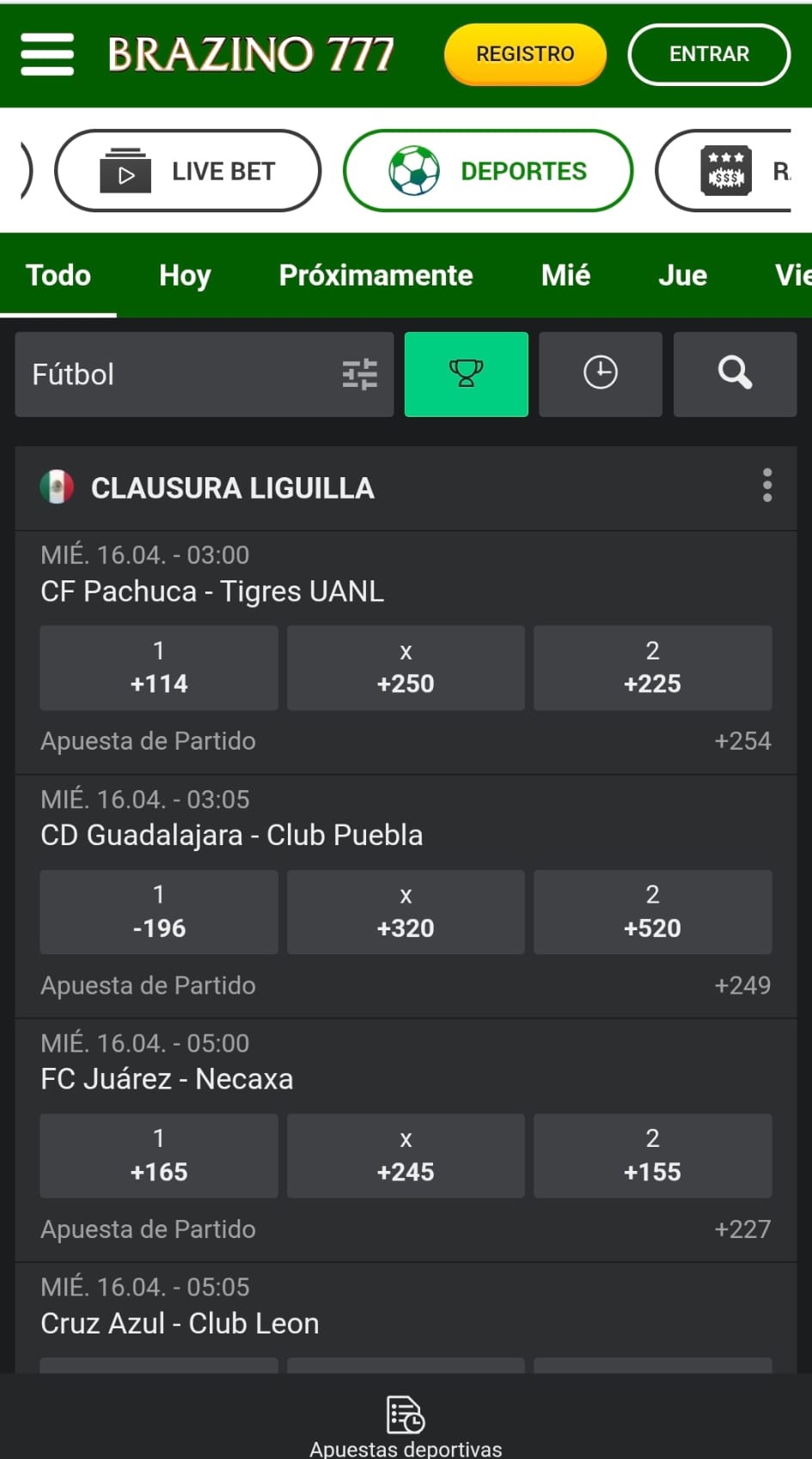812x1459 pixels.
Task: Select draw odds +320 Guadalajara match
Action: [406, 912]
